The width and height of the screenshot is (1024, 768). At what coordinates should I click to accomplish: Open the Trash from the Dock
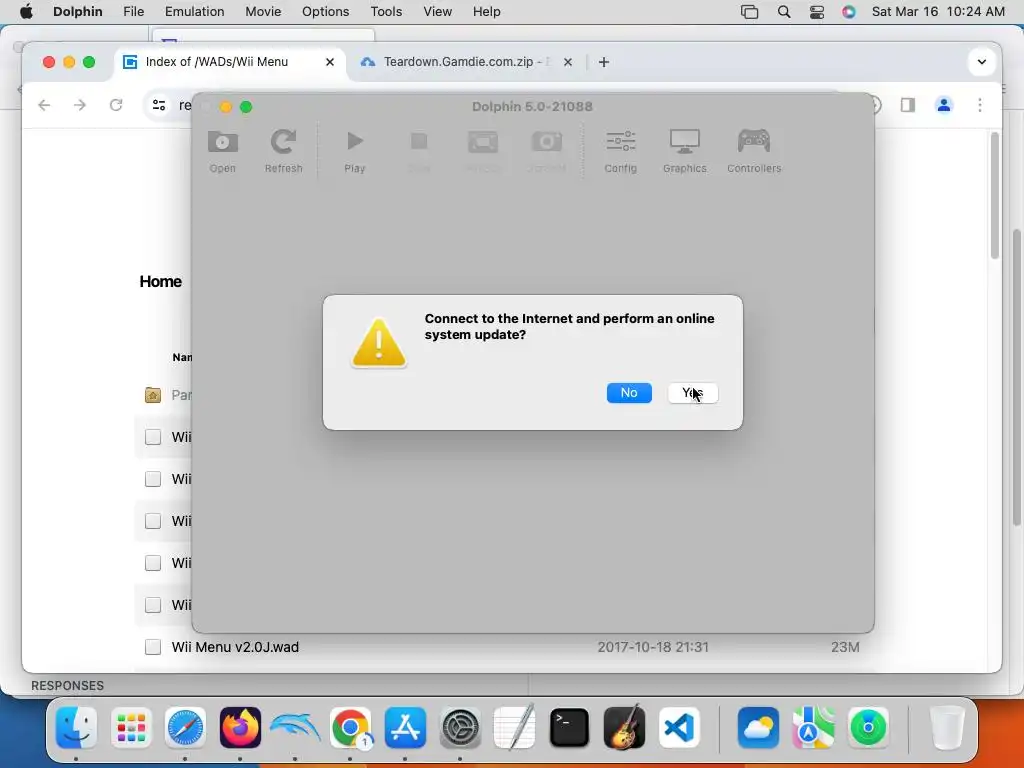(947, 728)
